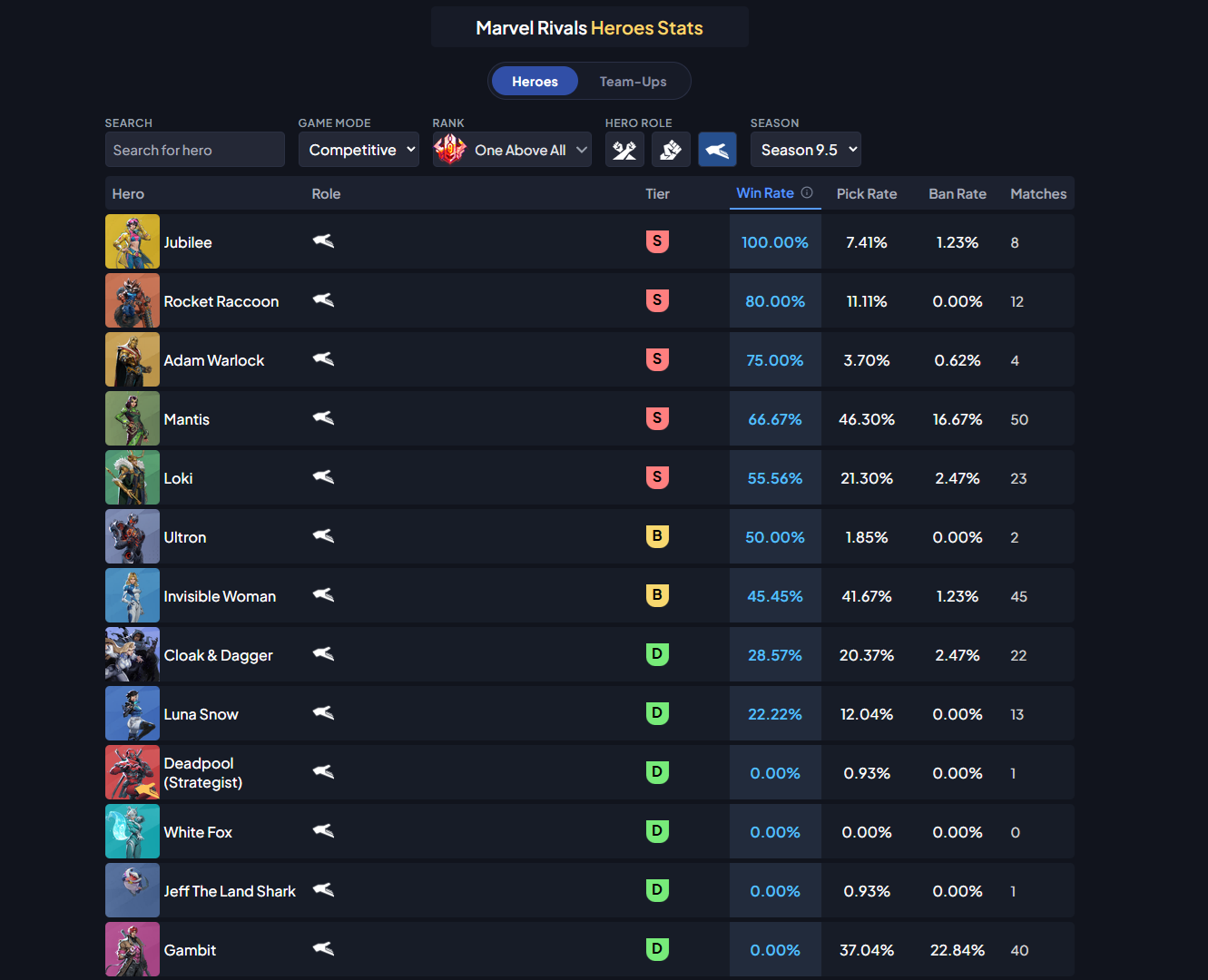This screenshot has height=980, width=1208.
Task: Open the Jeff The Land Shark name link
Action: 230,891
